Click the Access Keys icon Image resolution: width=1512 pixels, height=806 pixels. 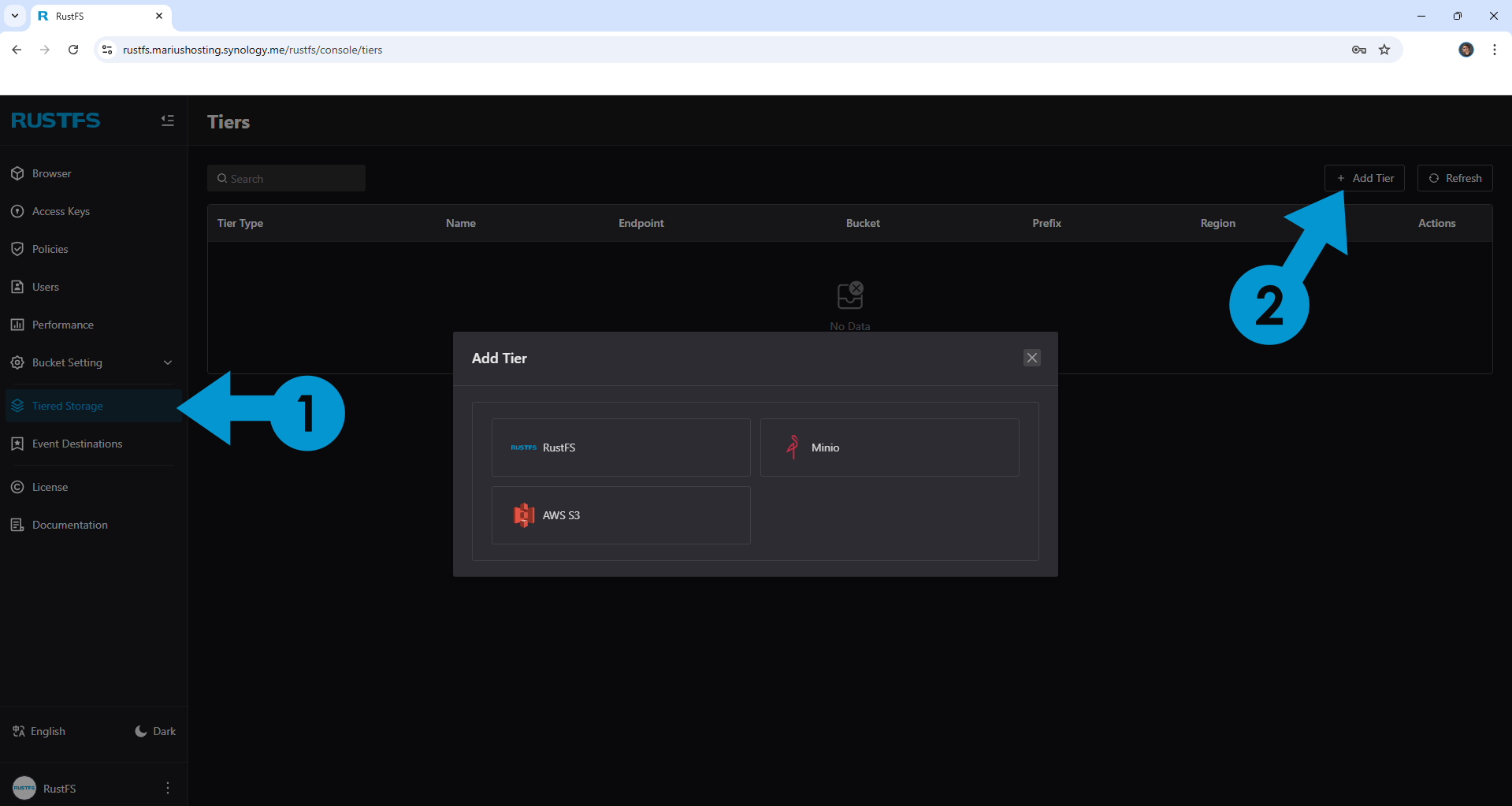pos(17,211)
